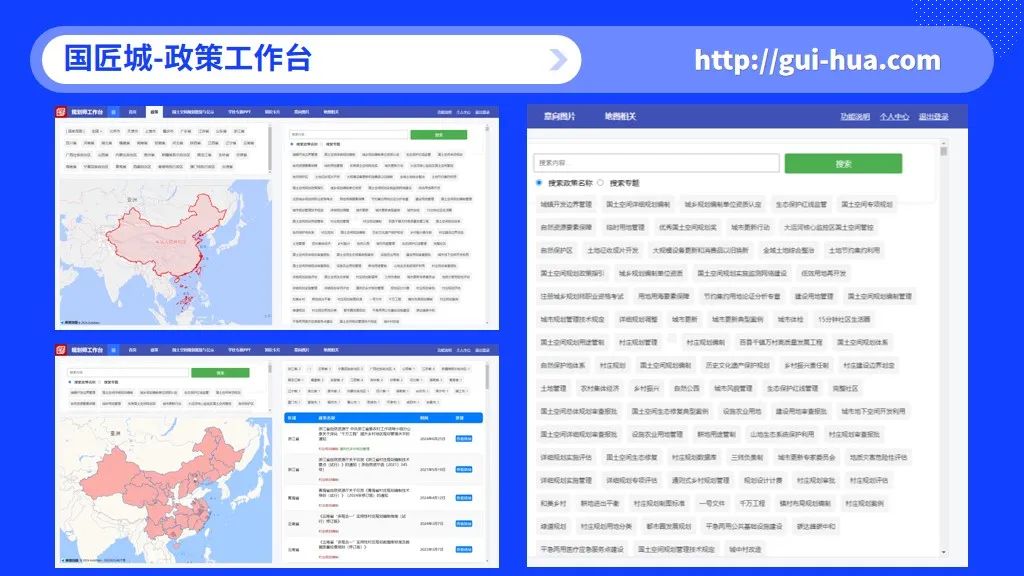Click the red logo icon in the bottom-left window

coord(61,349)
